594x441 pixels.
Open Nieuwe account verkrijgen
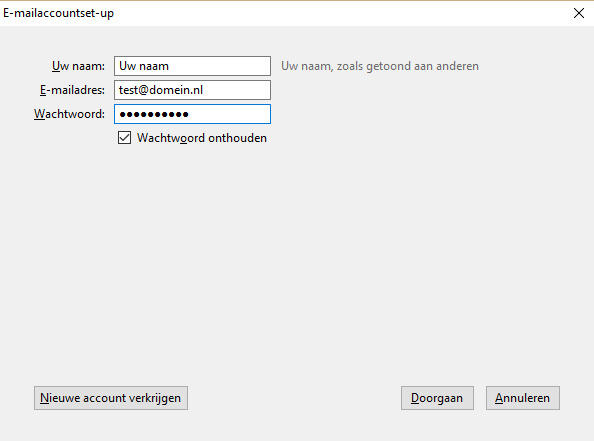click(x=111, y=398)
